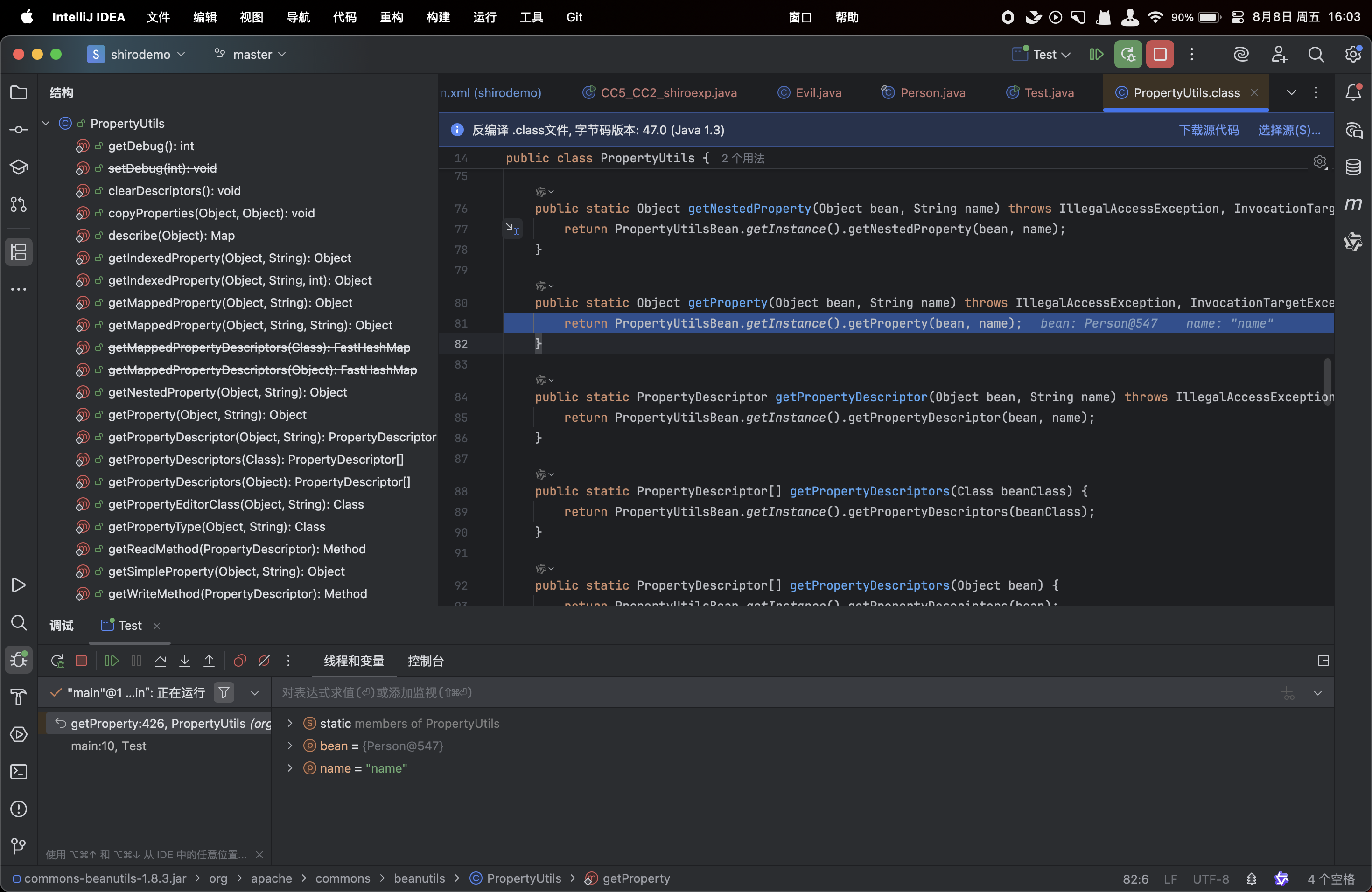
Task: Open the Structure tool window icon
Action: click(19, 251)
